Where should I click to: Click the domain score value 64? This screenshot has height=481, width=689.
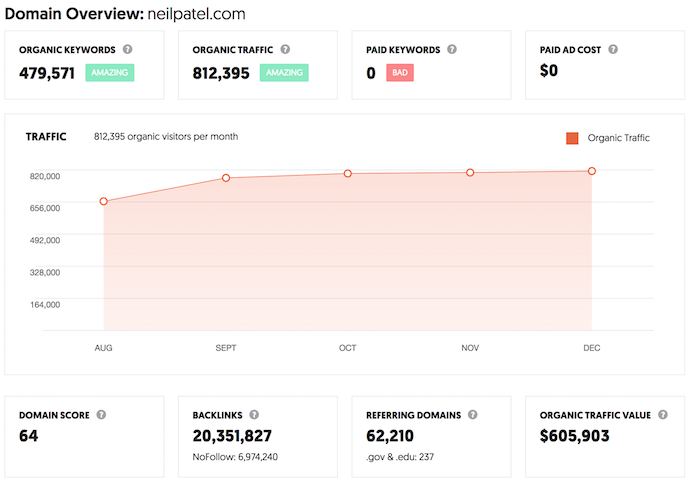(x=29, y=436)
